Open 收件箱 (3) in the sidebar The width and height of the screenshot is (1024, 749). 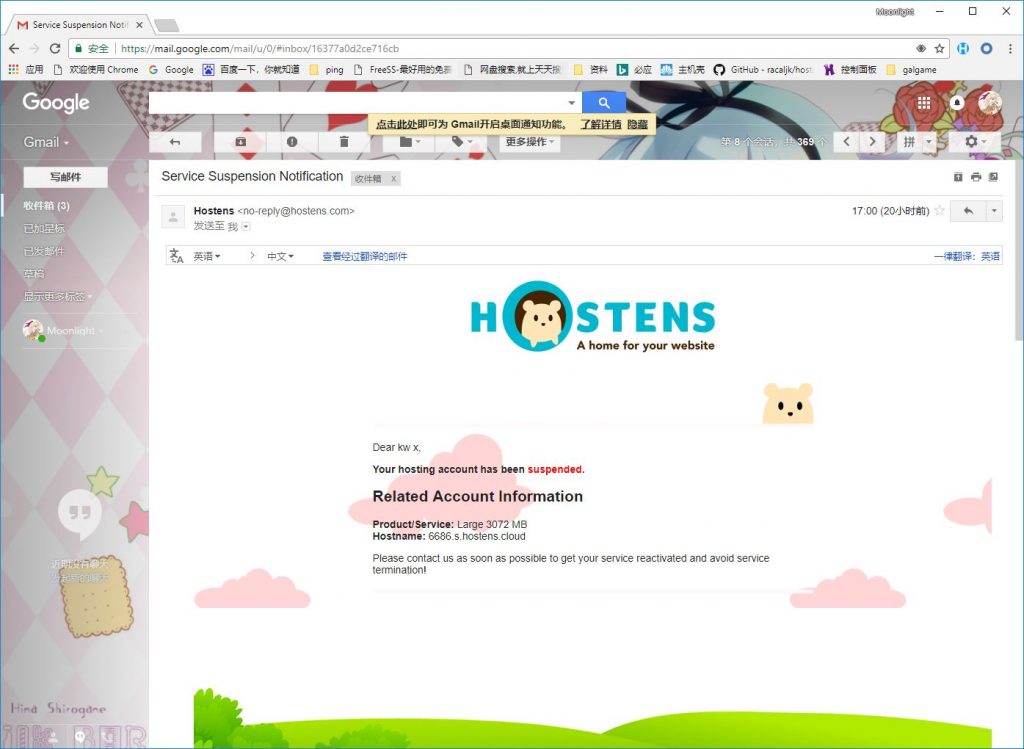pyautogui.click(x=46, y=205)
